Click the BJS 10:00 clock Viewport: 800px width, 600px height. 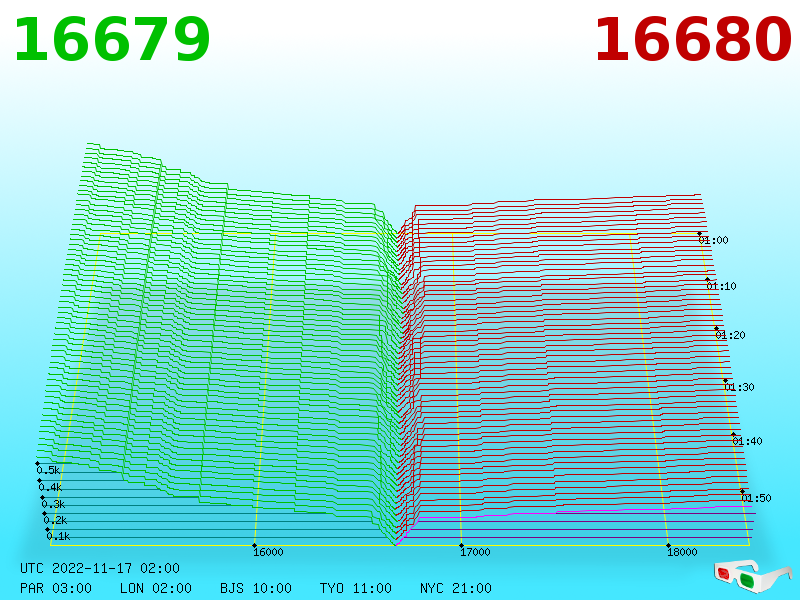point(256,588)
